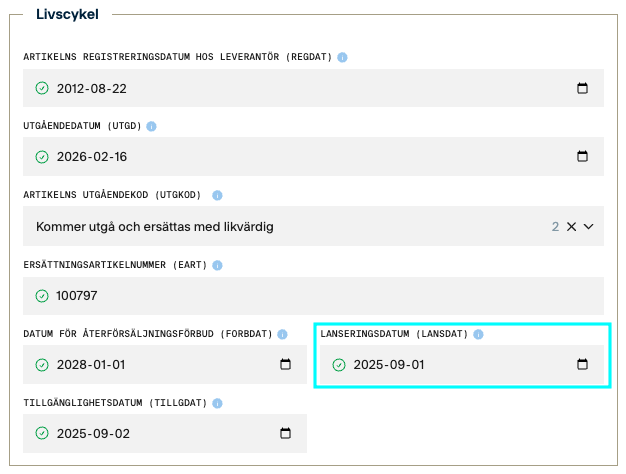Show info for Ersättningsartikelnummer (EART)

tap(217, 265)
